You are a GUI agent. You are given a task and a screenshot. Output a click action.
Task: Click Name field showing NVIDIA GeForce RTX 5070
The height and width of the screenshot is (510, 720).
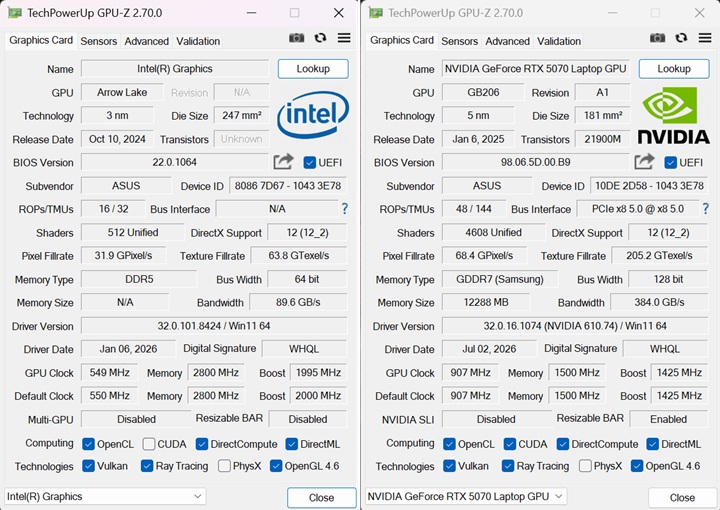point(536,69)
